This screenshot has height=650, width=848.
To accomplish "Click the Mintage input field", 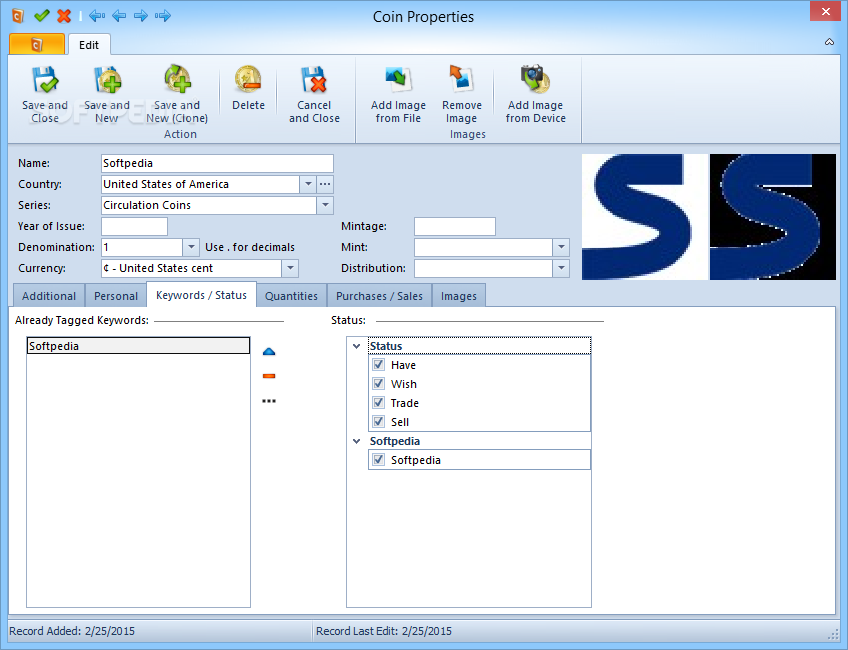I will [455, 227].
